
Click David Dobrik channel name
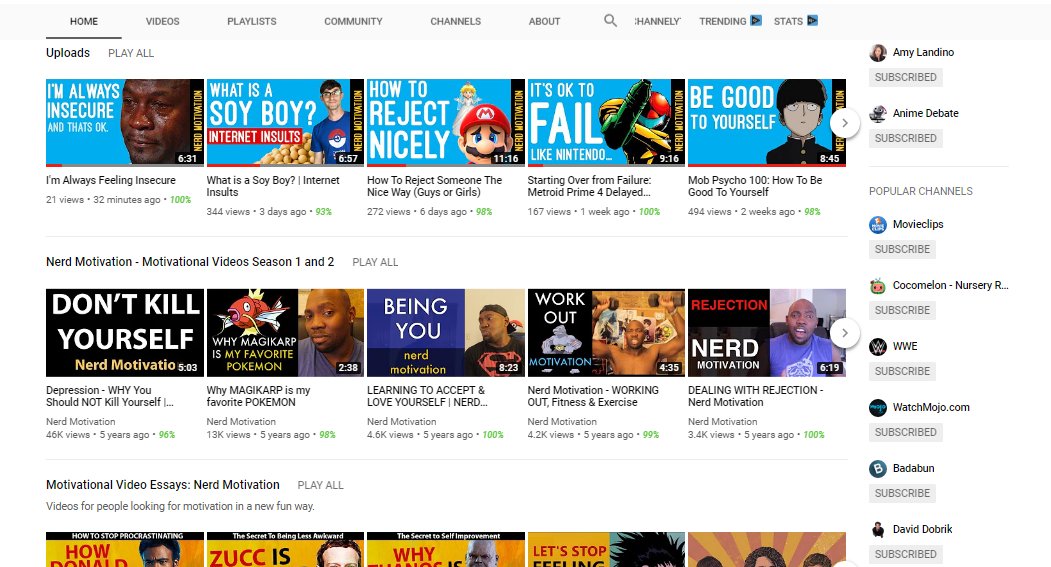[x=922, y=529]
